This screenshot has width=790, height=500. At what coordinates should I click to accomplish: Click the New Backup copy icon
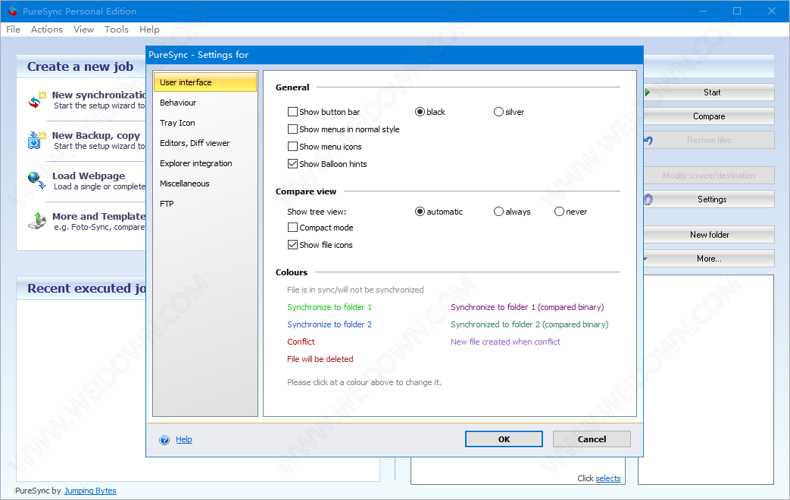coord(35,140)
